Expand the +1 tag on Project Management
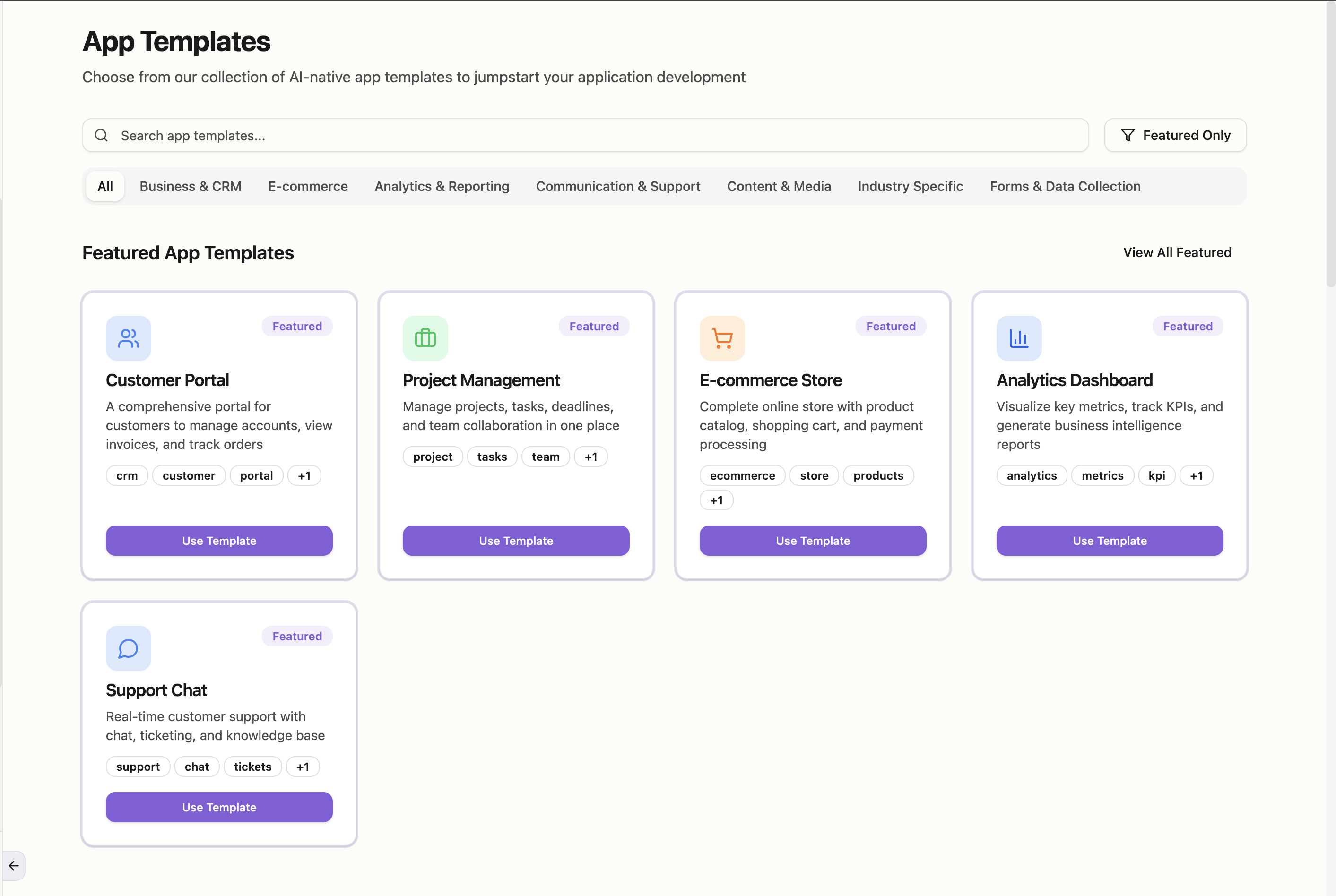This screenshot has height=896, width=1336. point(590,457)
